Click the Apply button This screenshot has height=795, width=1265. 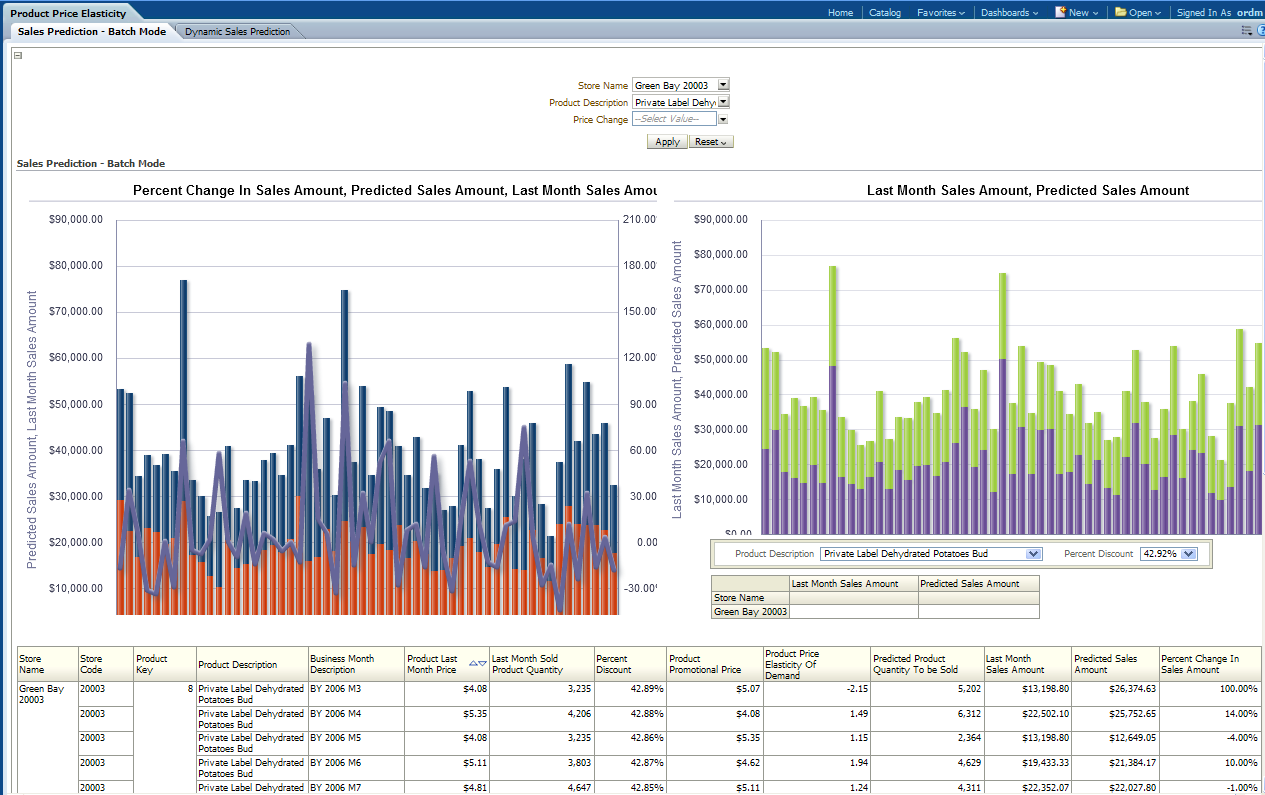(667, 142)
